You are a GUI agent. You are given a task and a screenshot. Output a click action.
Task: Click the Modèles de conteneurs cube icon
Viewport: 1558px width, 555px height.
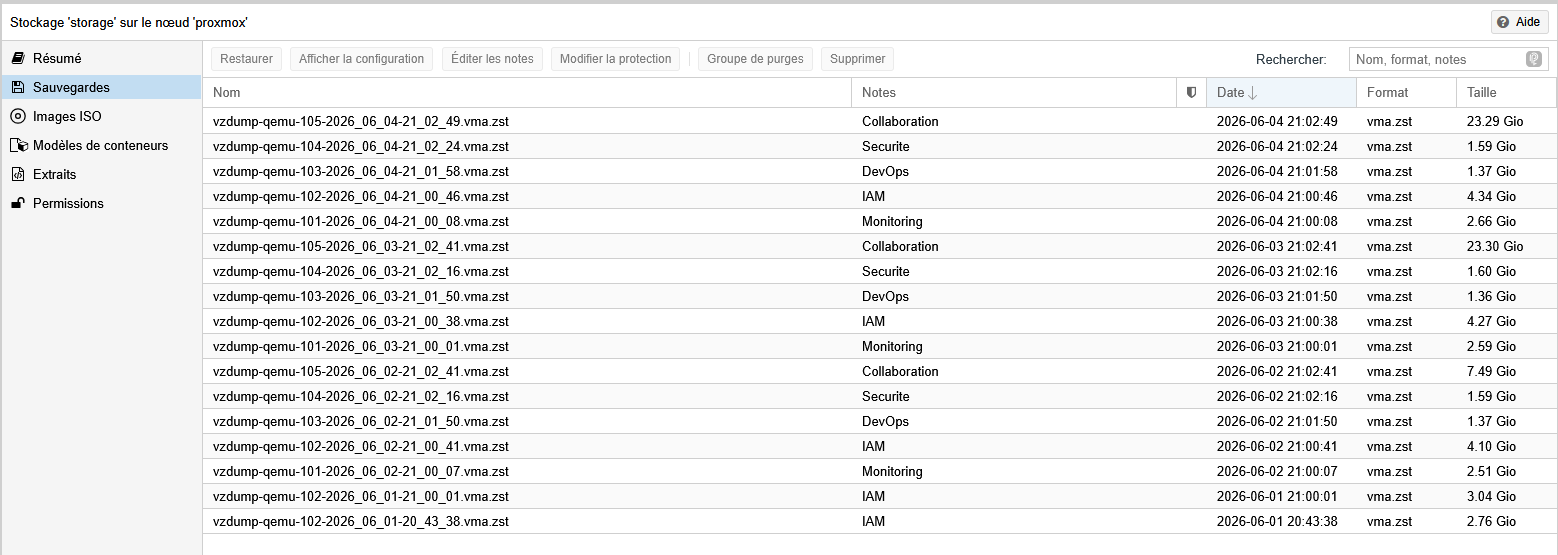(x=18, y=146)
